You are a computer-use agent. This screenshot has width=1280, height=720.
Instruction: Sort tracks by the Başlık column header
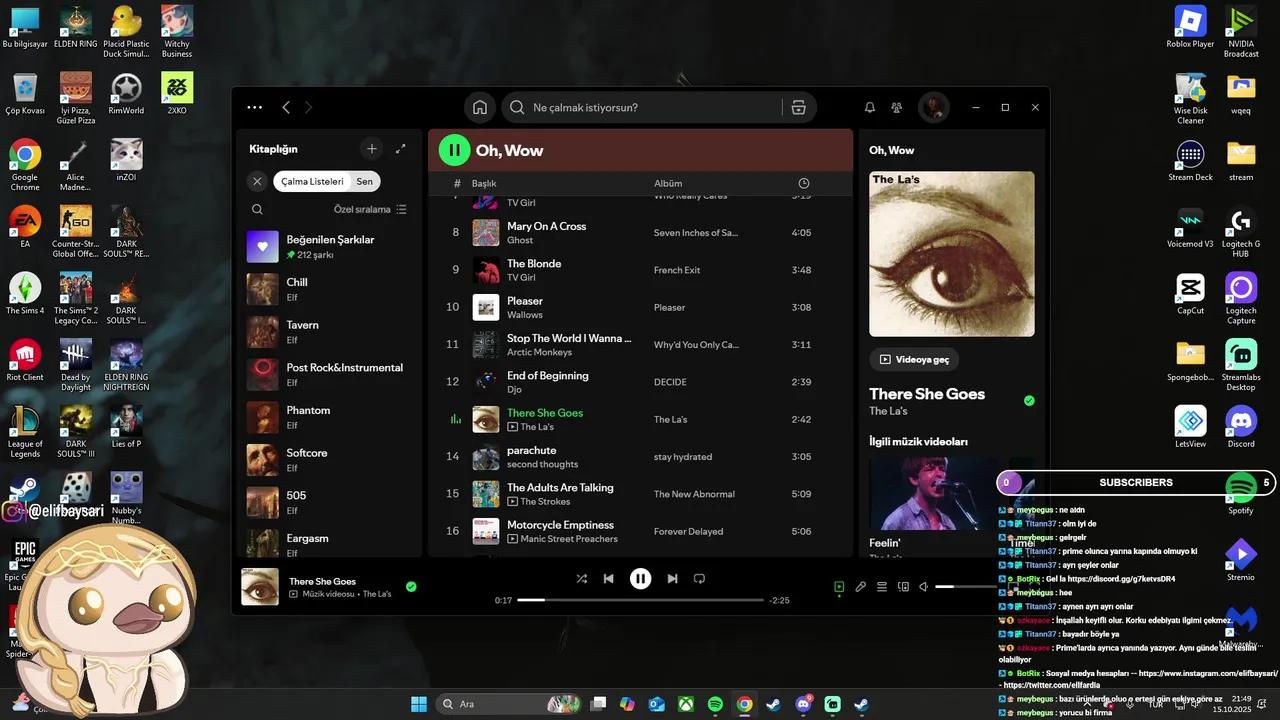484,183
